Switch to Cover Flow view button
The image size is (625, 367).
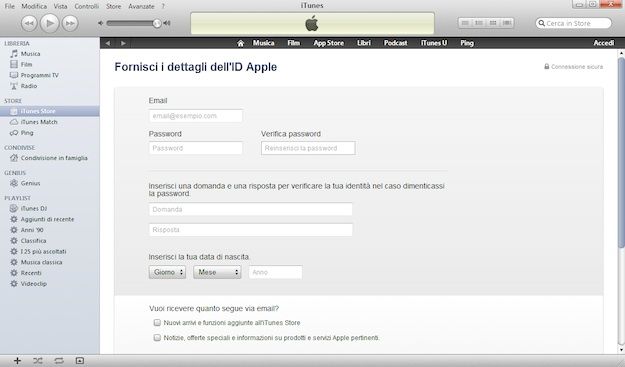(x=507, y=23)
